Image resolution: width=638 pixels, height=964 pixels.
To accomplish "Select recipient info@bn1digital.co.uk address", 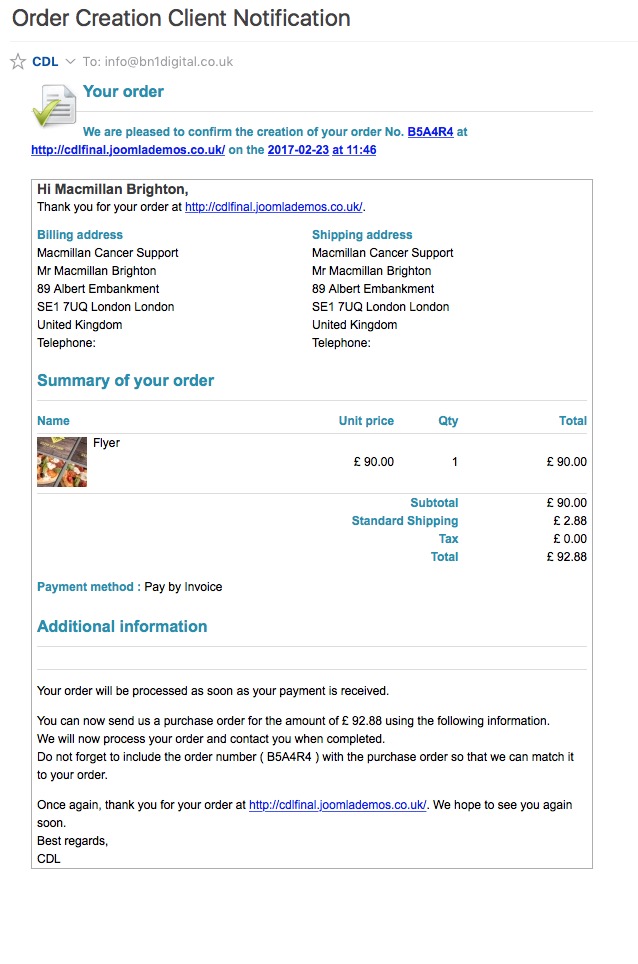I will click(x=166, y=62).
